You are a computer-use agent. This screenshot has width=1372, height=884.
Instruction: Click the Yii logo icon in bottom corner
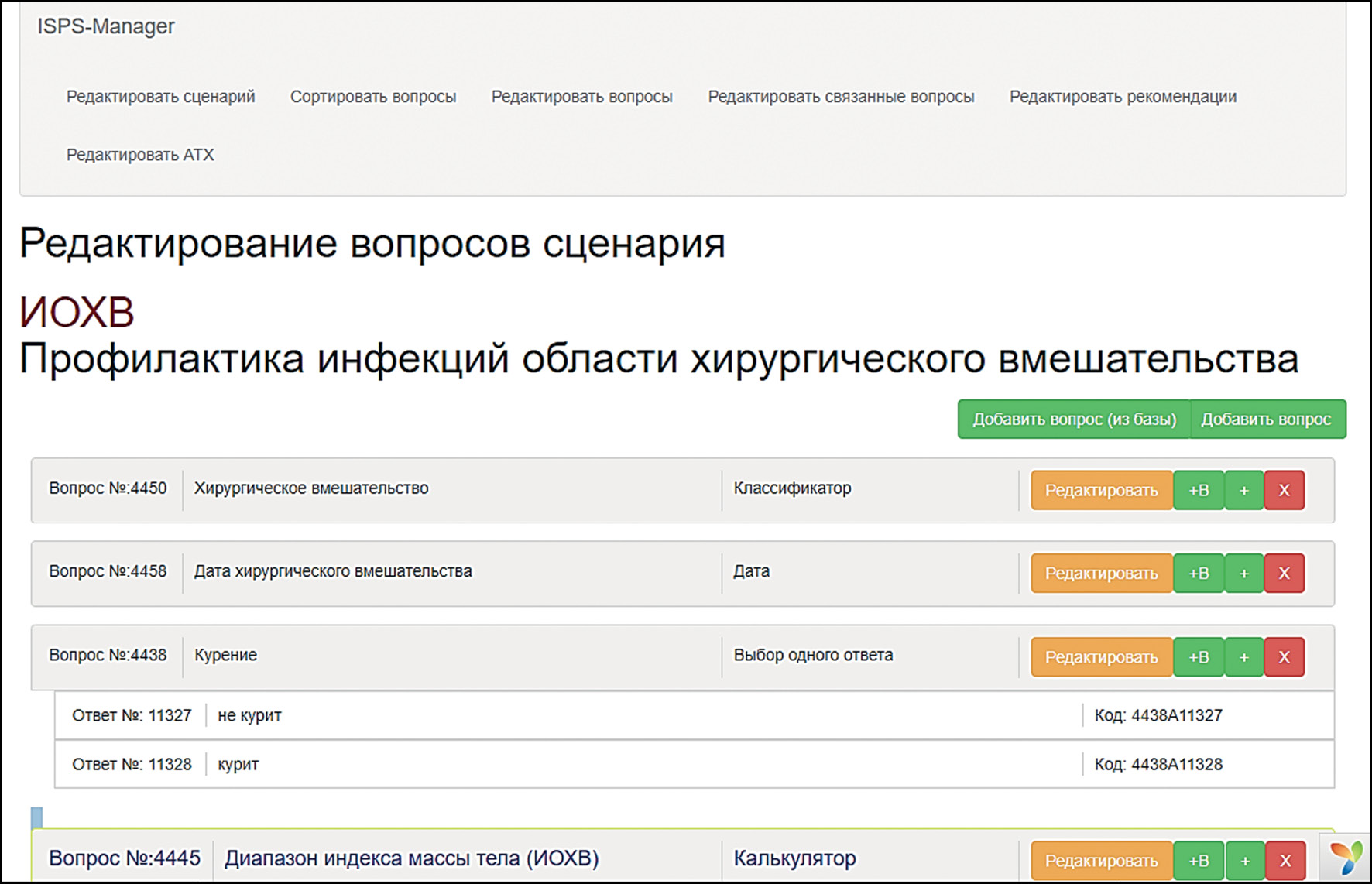[1347, 858]
